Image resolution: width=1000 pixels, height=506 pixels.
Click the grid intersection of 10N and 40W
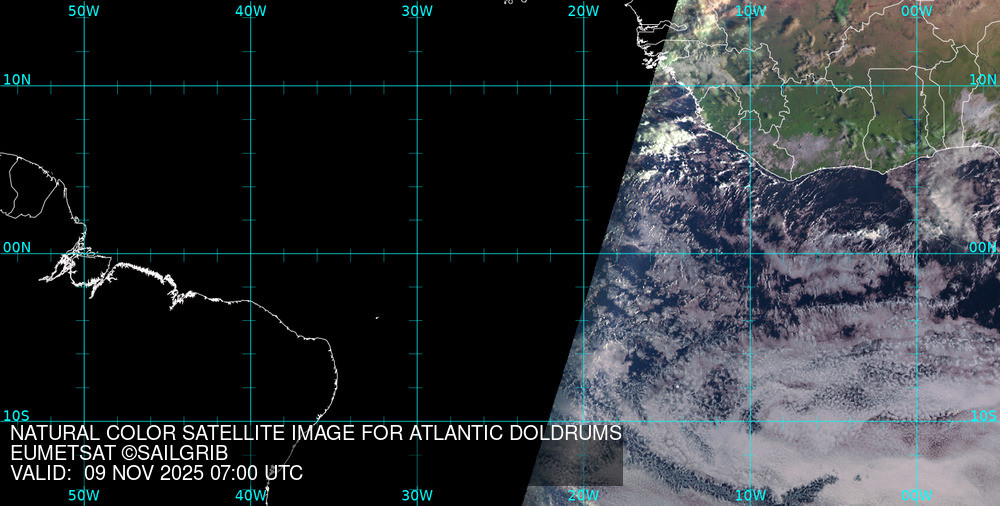[250, 85]
